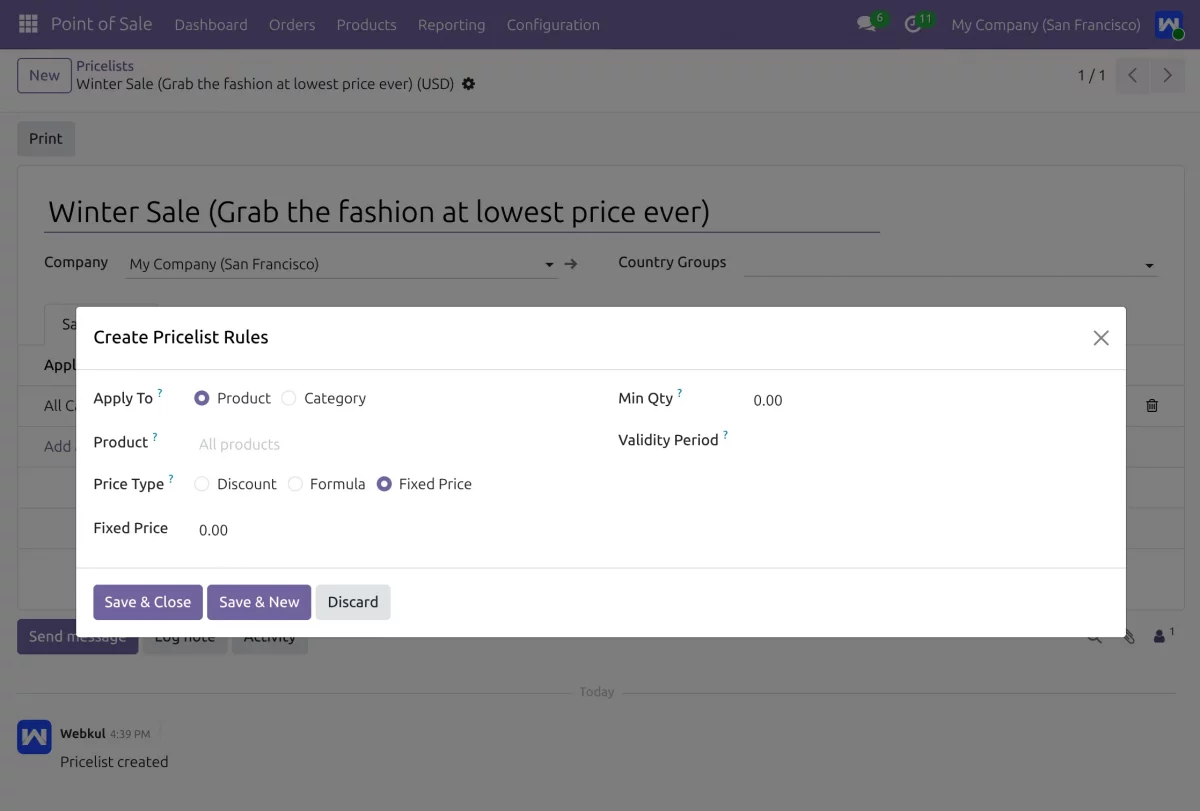Open company switcher My Company (San Francisco)
The height and width of the screenshot is (811, 1200).
point(1045,25)
